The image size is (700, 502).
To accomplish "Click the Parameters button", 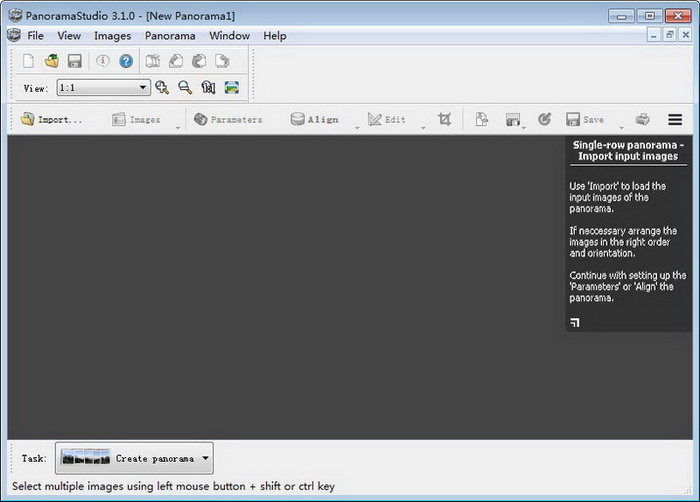I will tap(228, 119).
